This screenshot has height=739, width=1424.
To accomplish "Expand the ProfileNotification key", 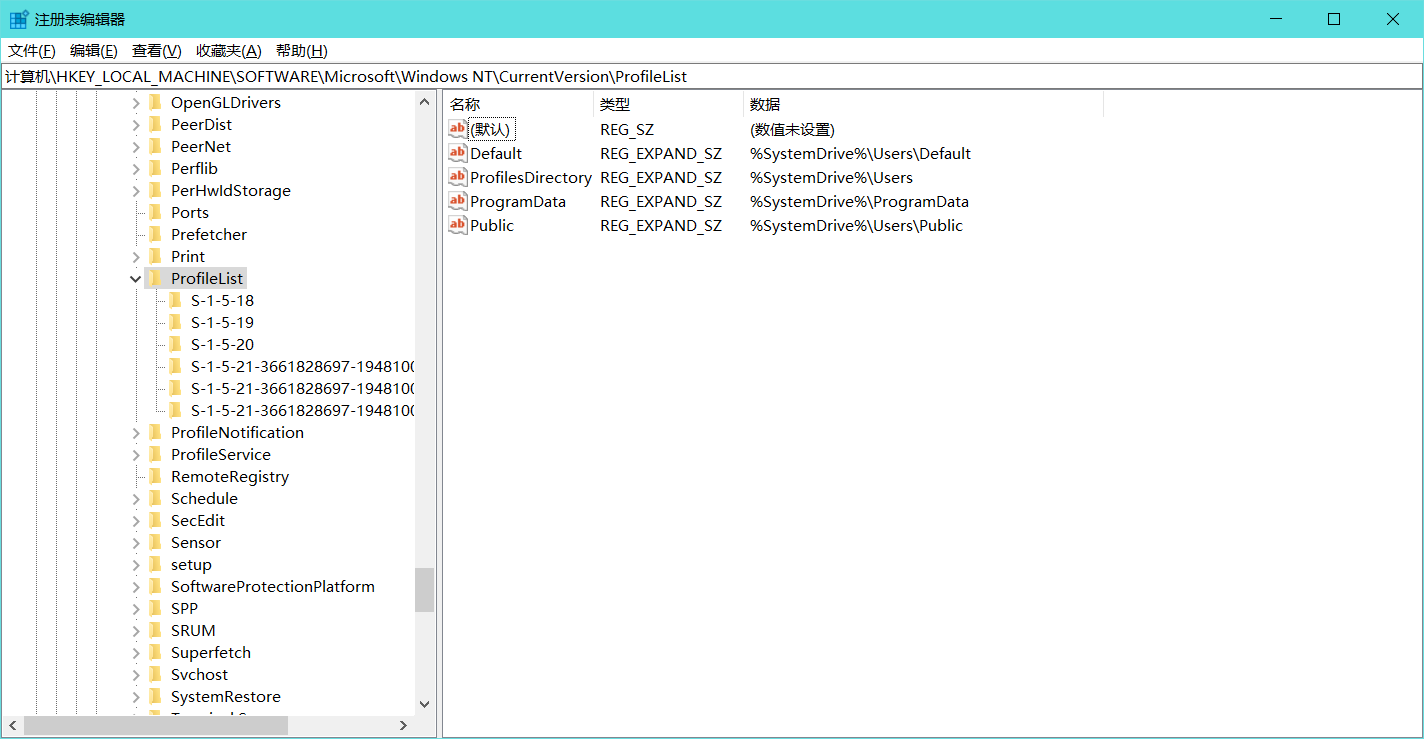I will tap(136, 432).
